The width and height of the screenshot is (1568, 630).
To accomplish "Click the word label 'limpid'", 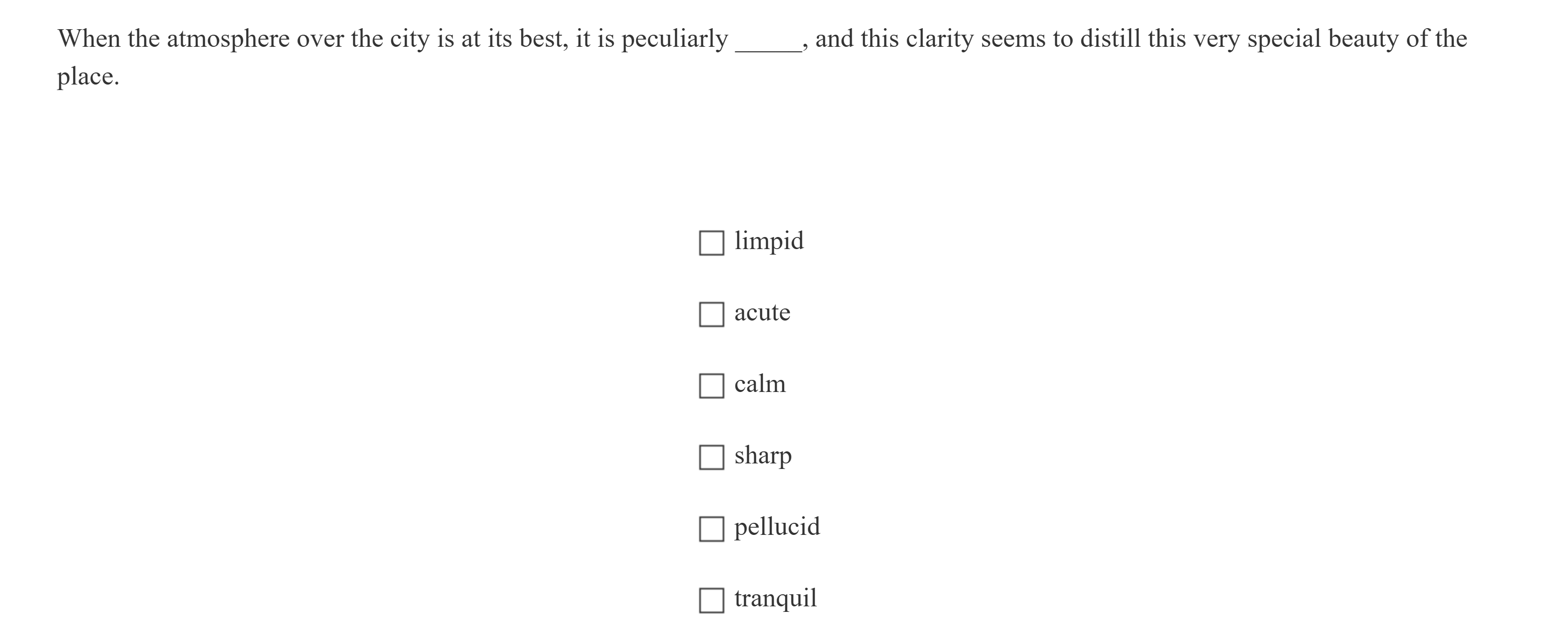I will click(769, 241).
